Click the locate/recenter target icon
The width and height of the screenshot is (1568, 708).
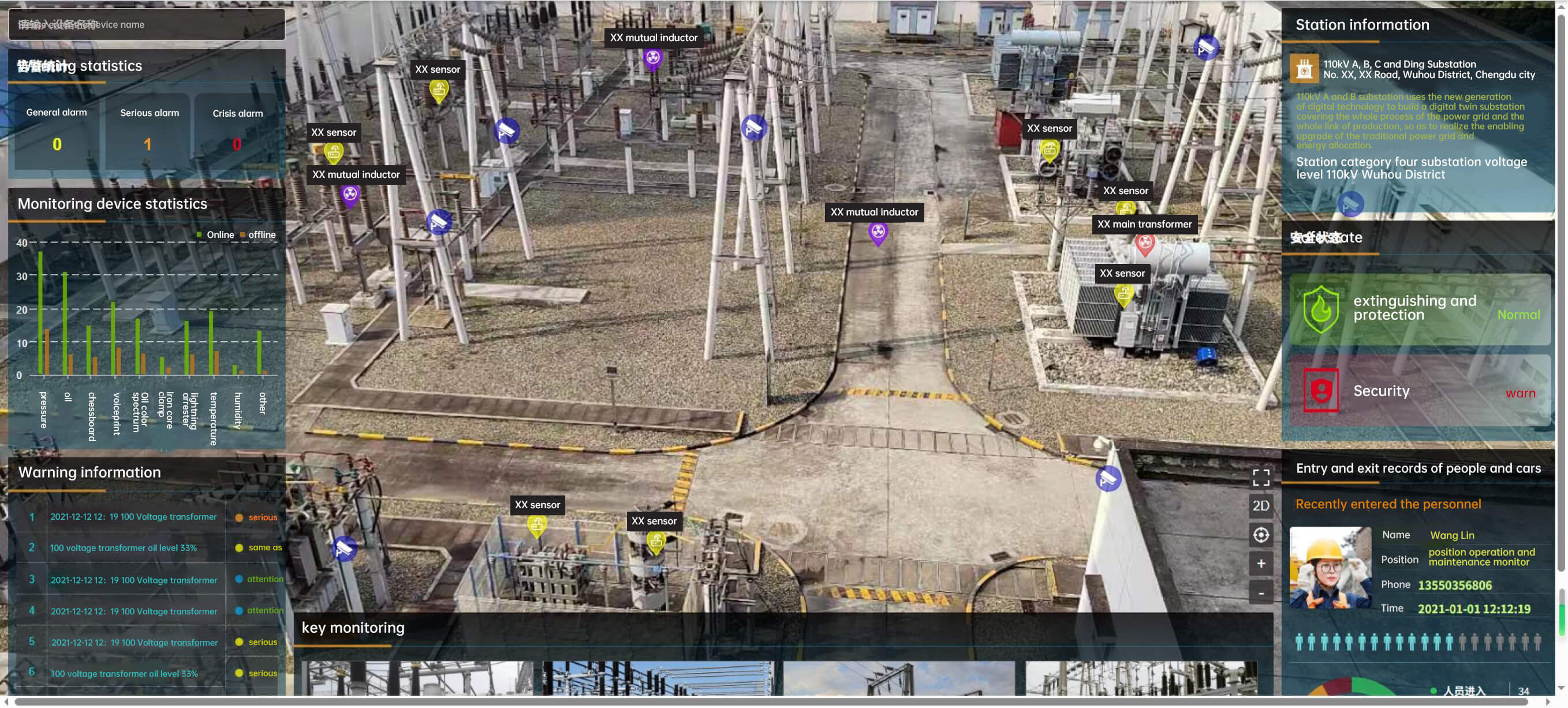pos(1261,535)
